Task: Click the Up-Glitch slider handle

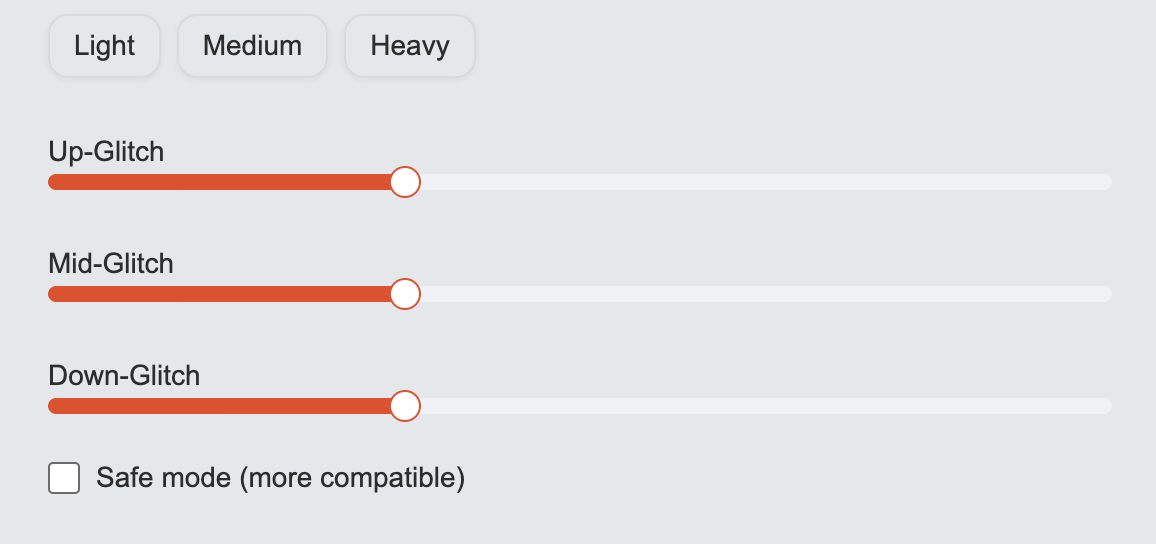Action: [404, 182]
